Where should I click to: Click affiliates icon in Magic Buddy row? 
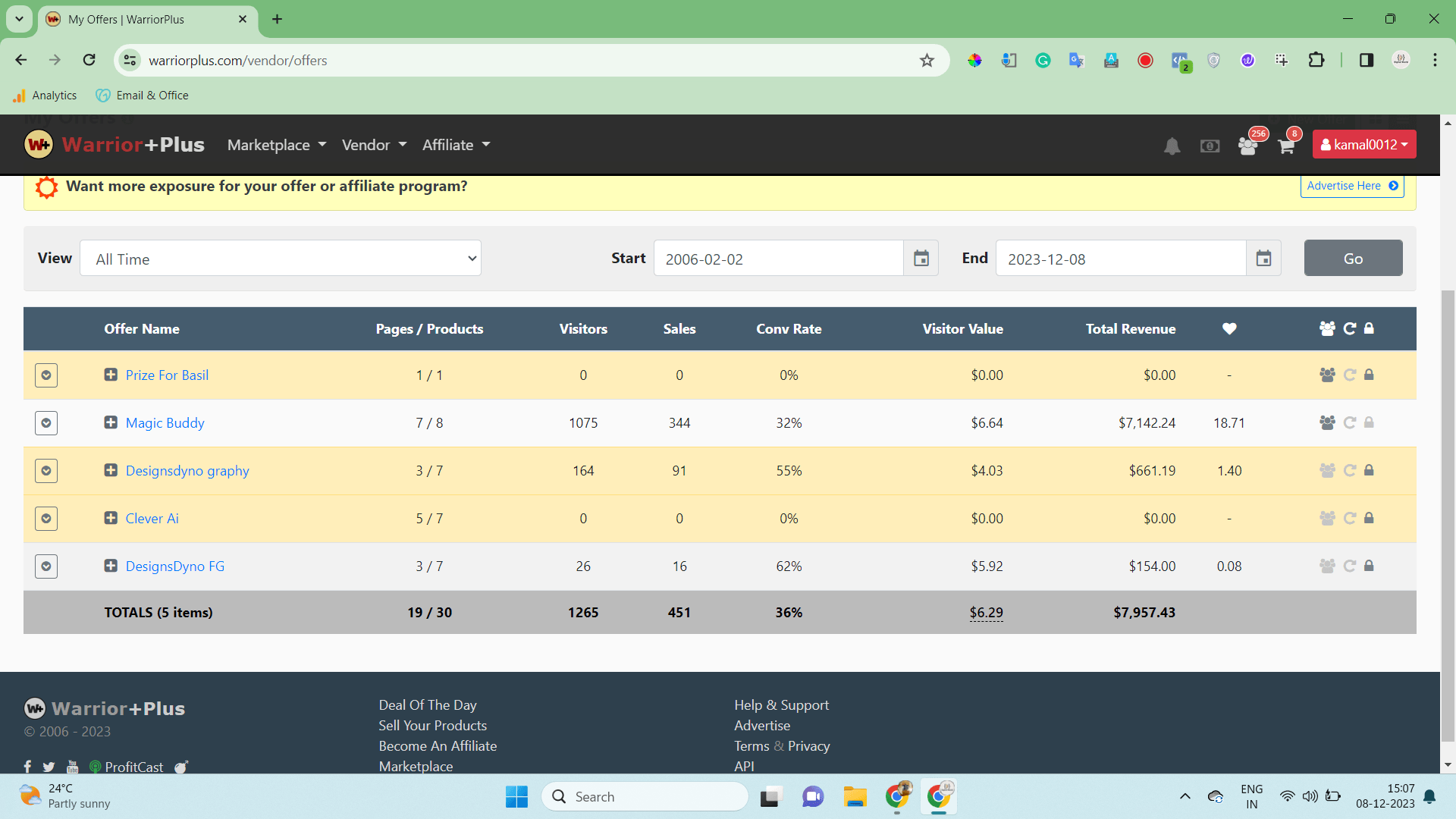(x=1327, y=422)
